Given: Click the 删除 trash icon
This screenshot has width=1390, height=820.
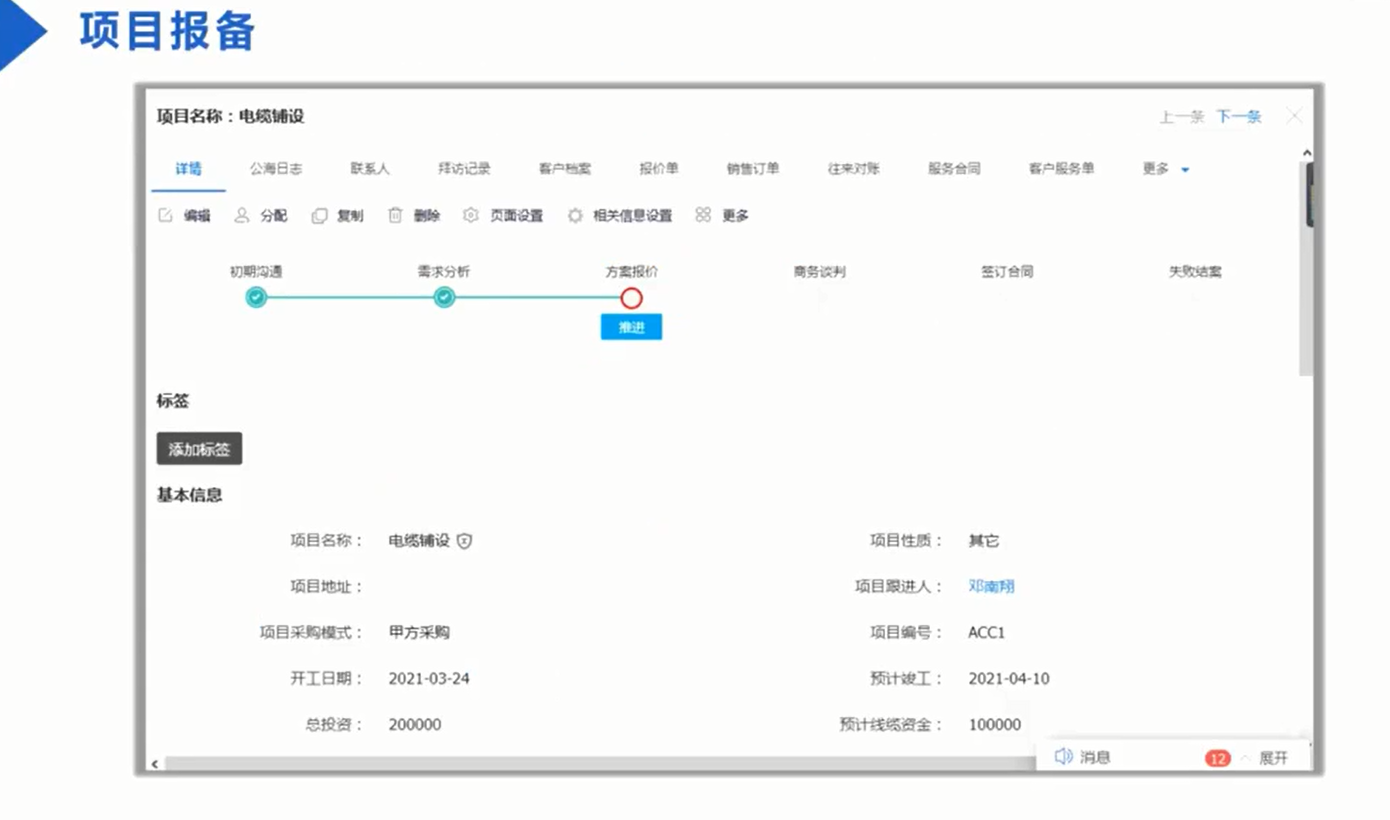Looking at the screenshot, I should point(395,215).
